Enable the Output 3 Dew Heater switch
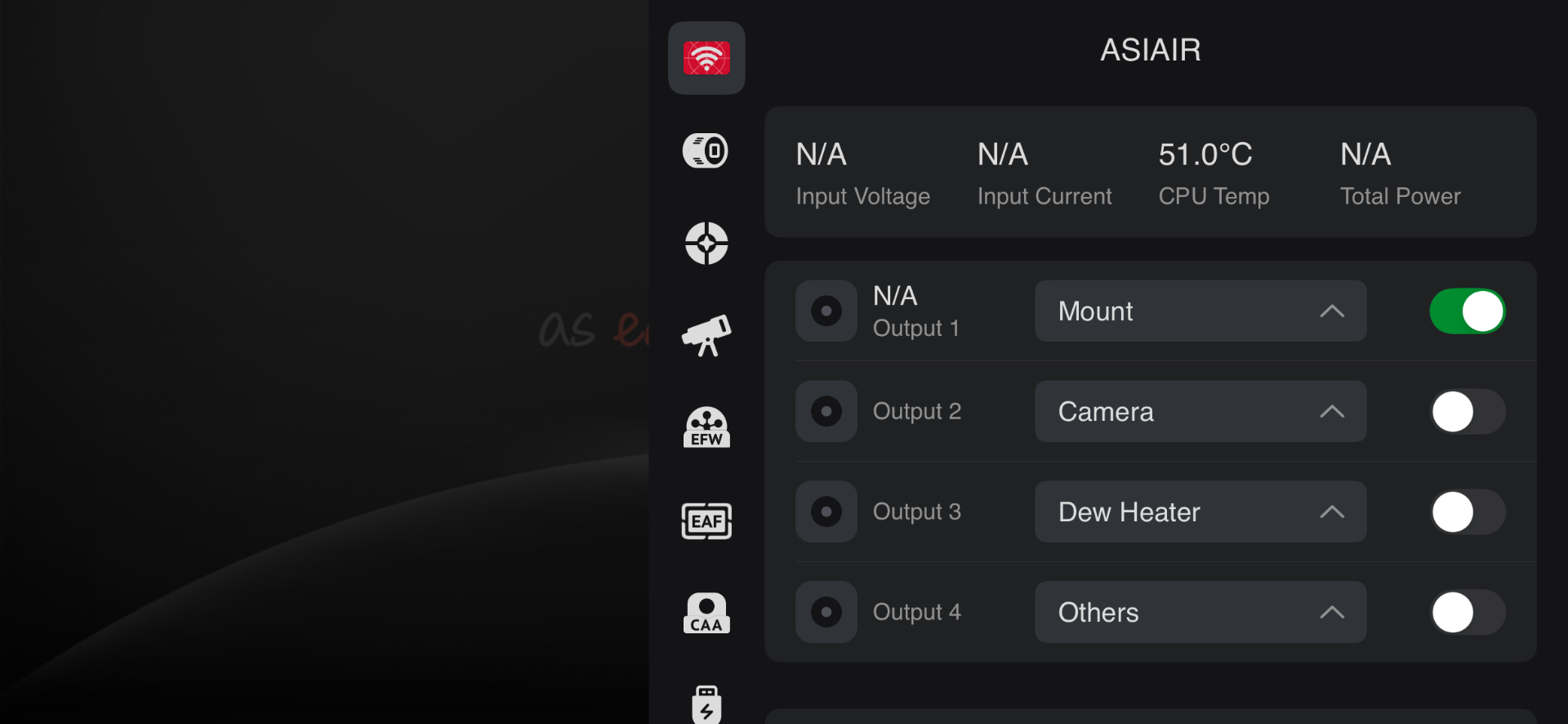This screenshot has height=724, width=1568. (x=1468, y=512)
